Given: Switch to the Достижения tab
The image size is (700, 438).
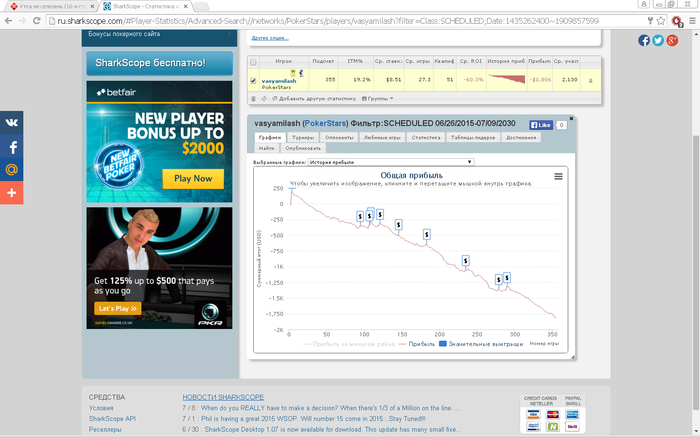Looking at the screenshot, I should tap(521, 138).
